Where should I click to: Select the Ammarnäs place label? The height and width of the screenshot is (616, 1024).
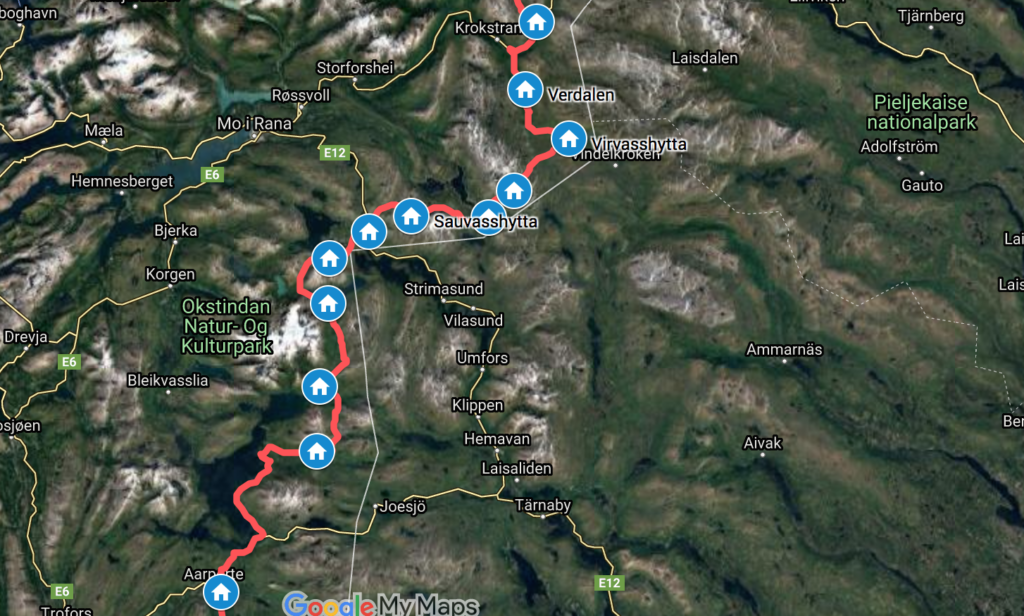click(x=784, y=349)
